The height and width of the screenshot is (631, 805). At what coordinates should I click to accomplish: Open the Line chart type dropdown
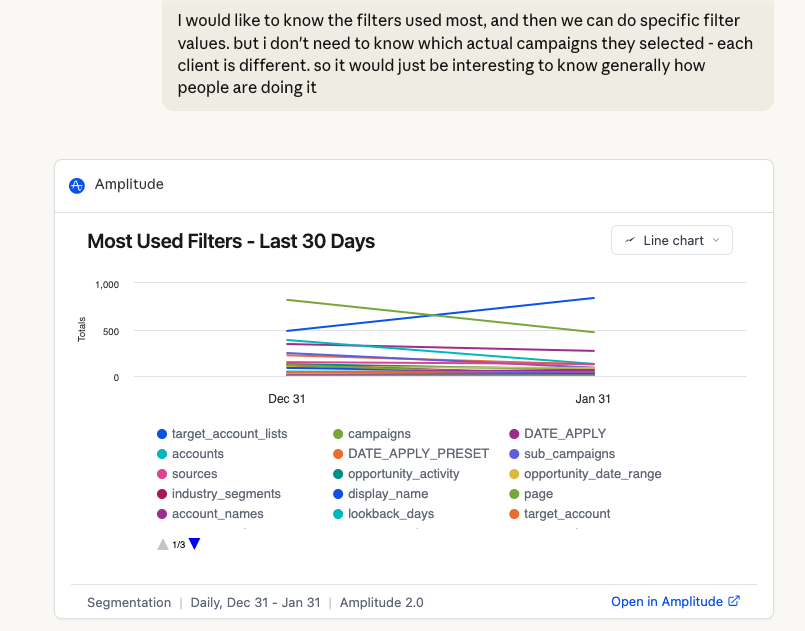coord(671,240)
